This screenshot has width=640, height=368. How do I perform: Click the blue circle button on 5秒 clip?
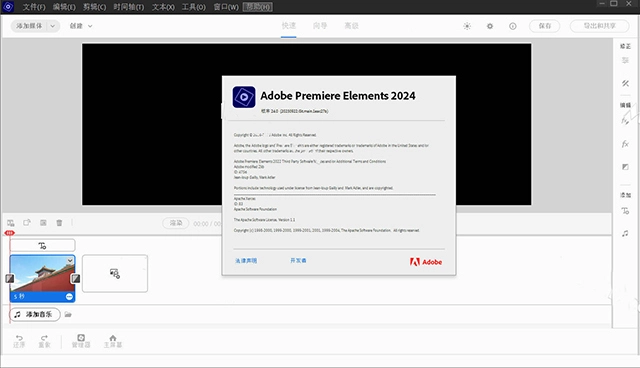tap(69, 297)
